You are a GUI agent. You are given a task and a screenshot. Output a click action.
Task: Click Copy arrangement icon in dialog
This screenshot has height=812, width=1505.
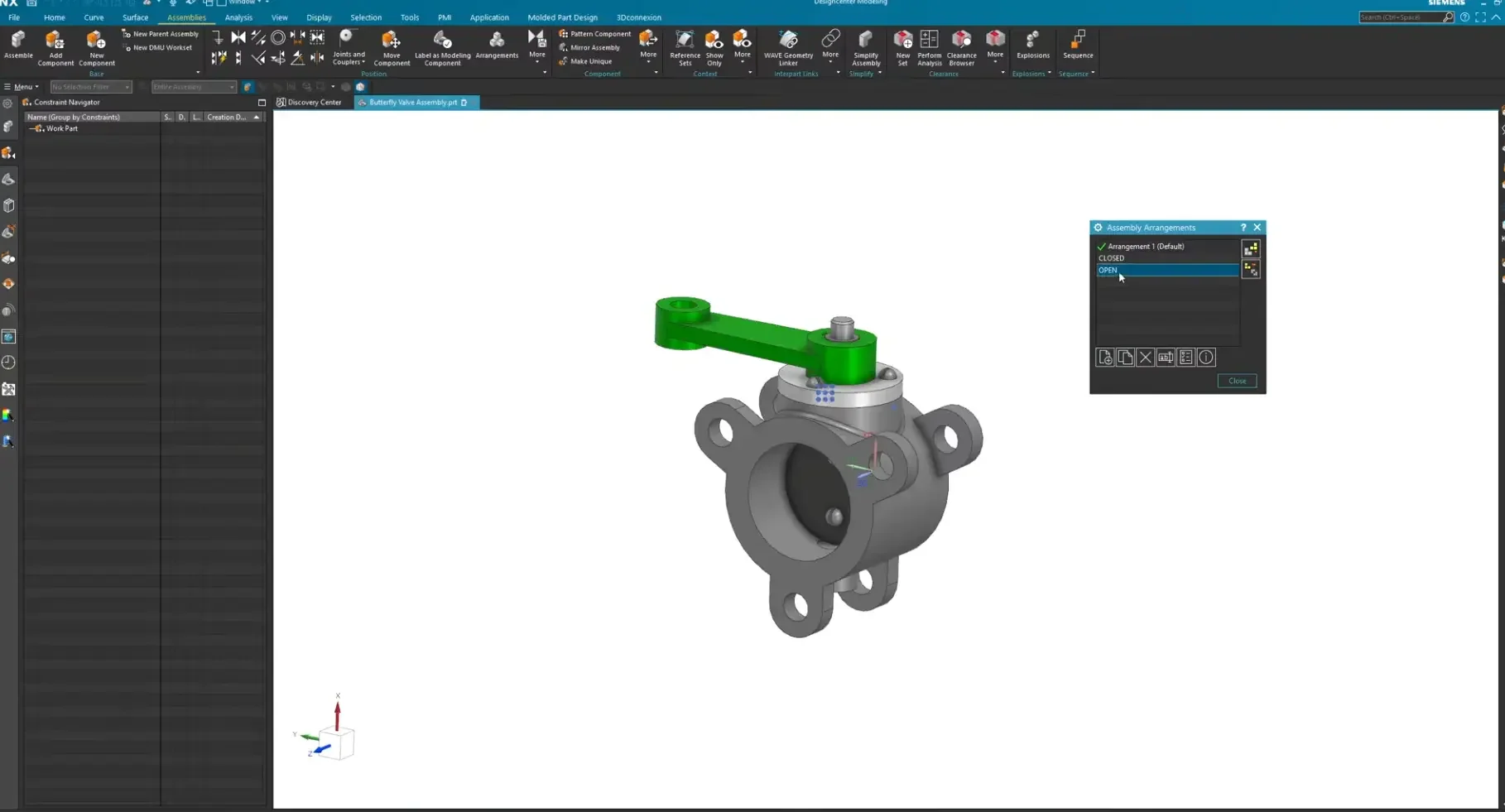(1125, 358)
